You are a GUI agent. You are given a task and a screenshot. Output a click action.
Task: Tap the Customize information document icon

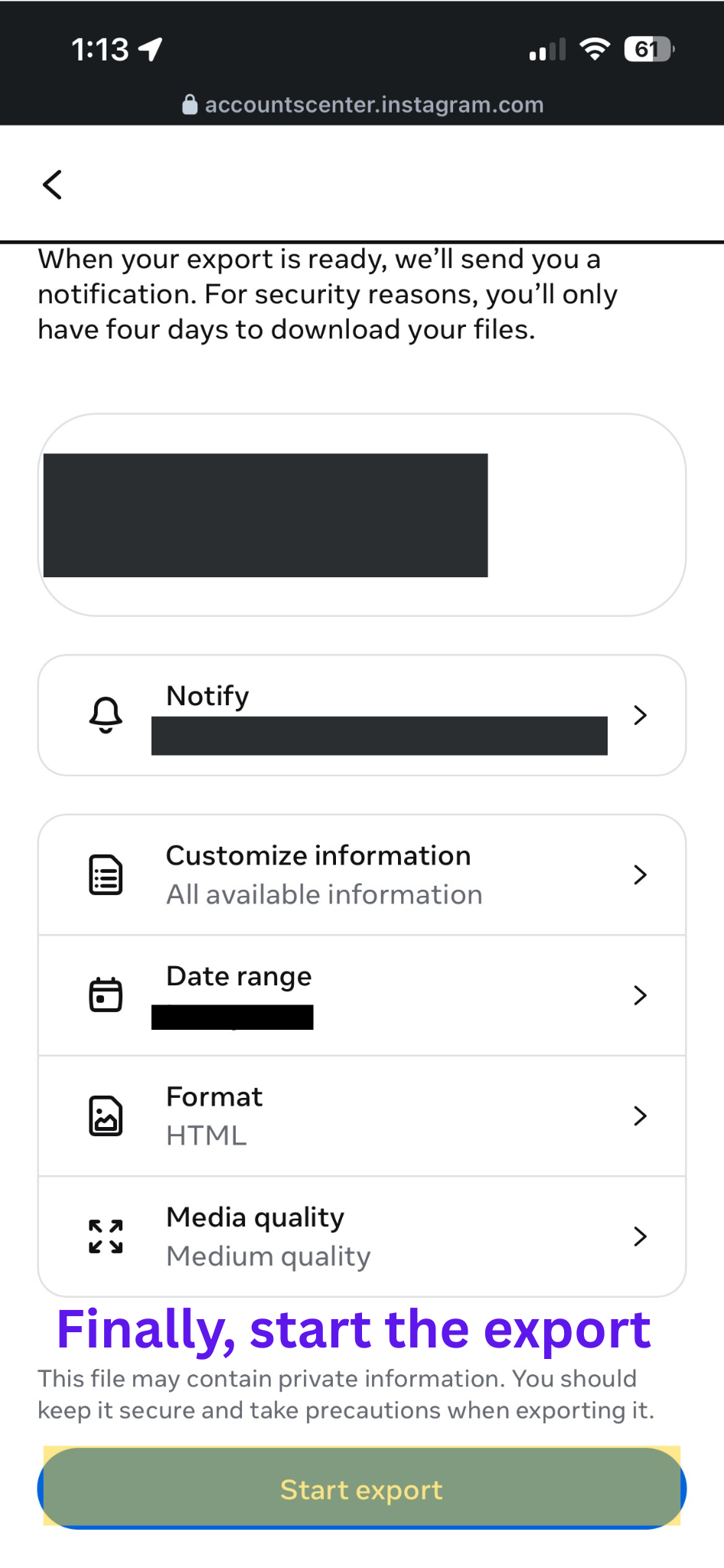(x=106, y=875)
